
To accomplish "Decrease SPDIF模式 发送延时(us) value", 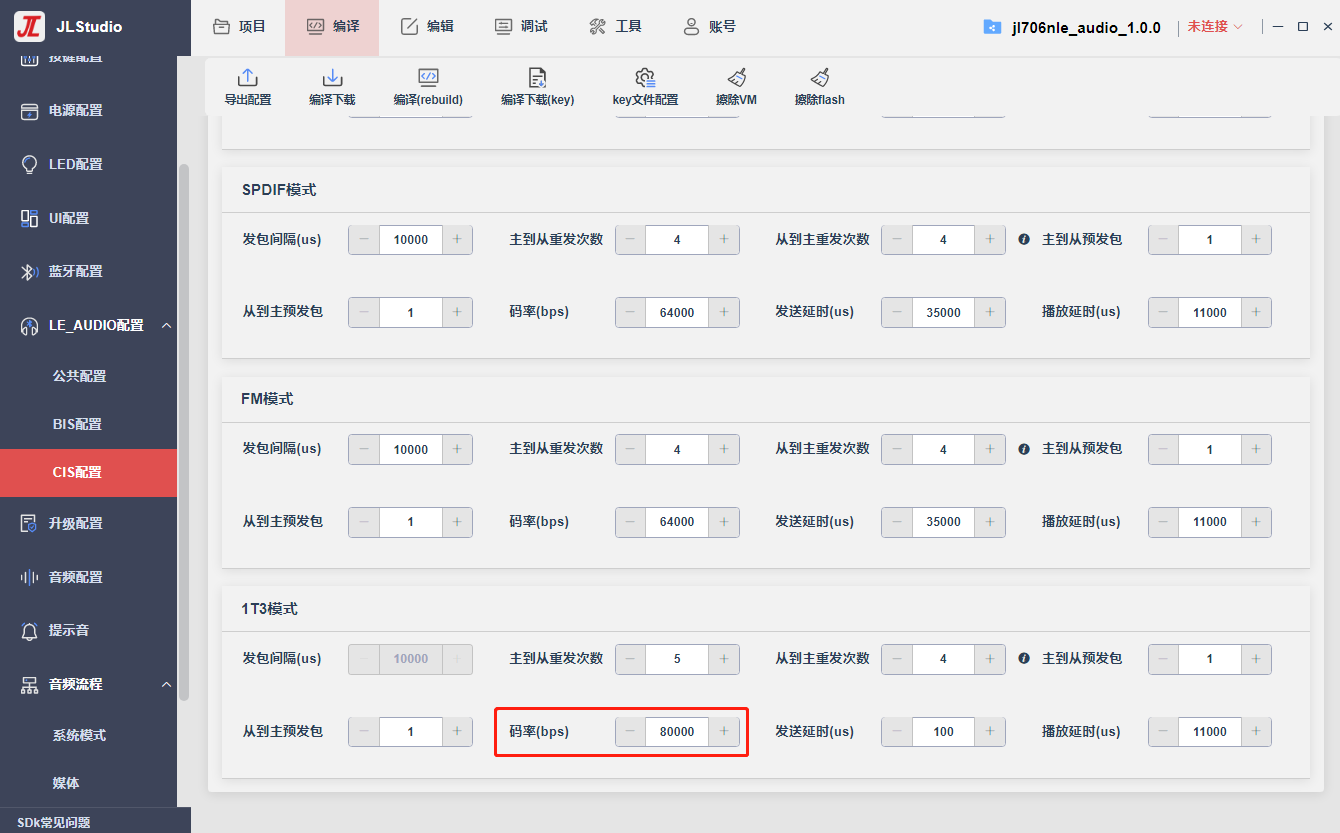I will point(897,312).
